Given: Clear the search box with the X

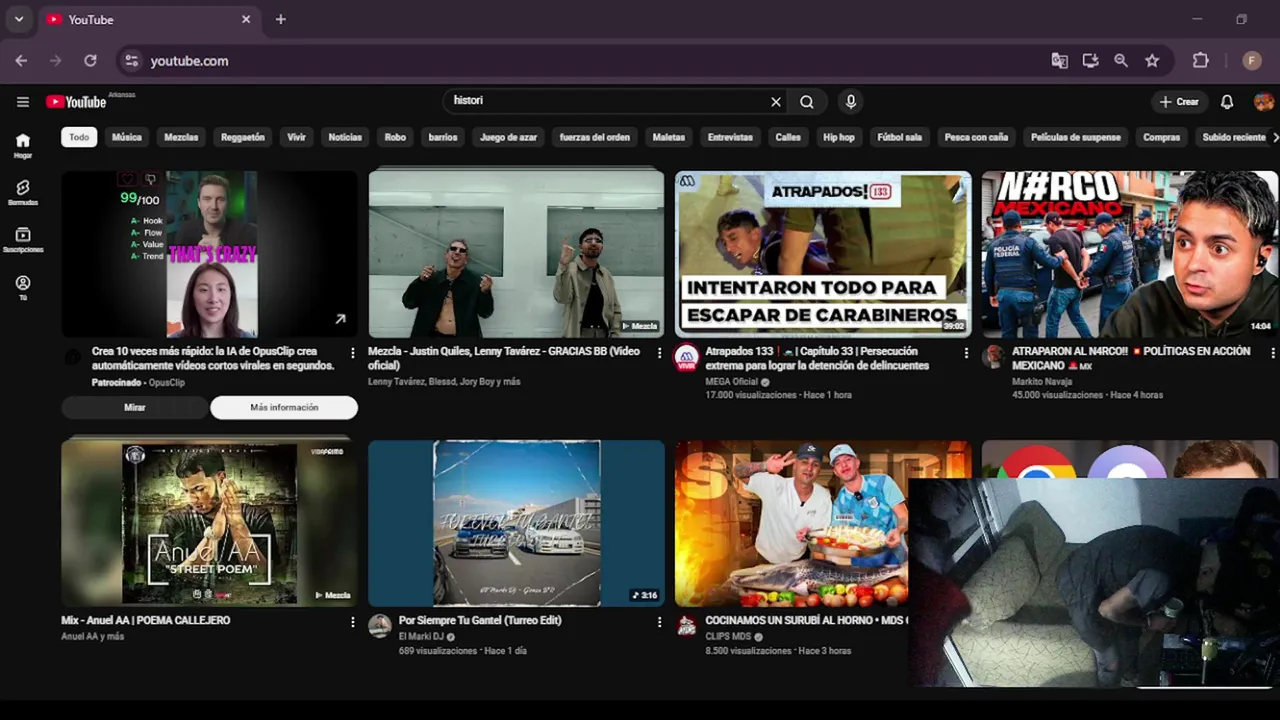Looking at the screenshot, I should click(775, 101).
